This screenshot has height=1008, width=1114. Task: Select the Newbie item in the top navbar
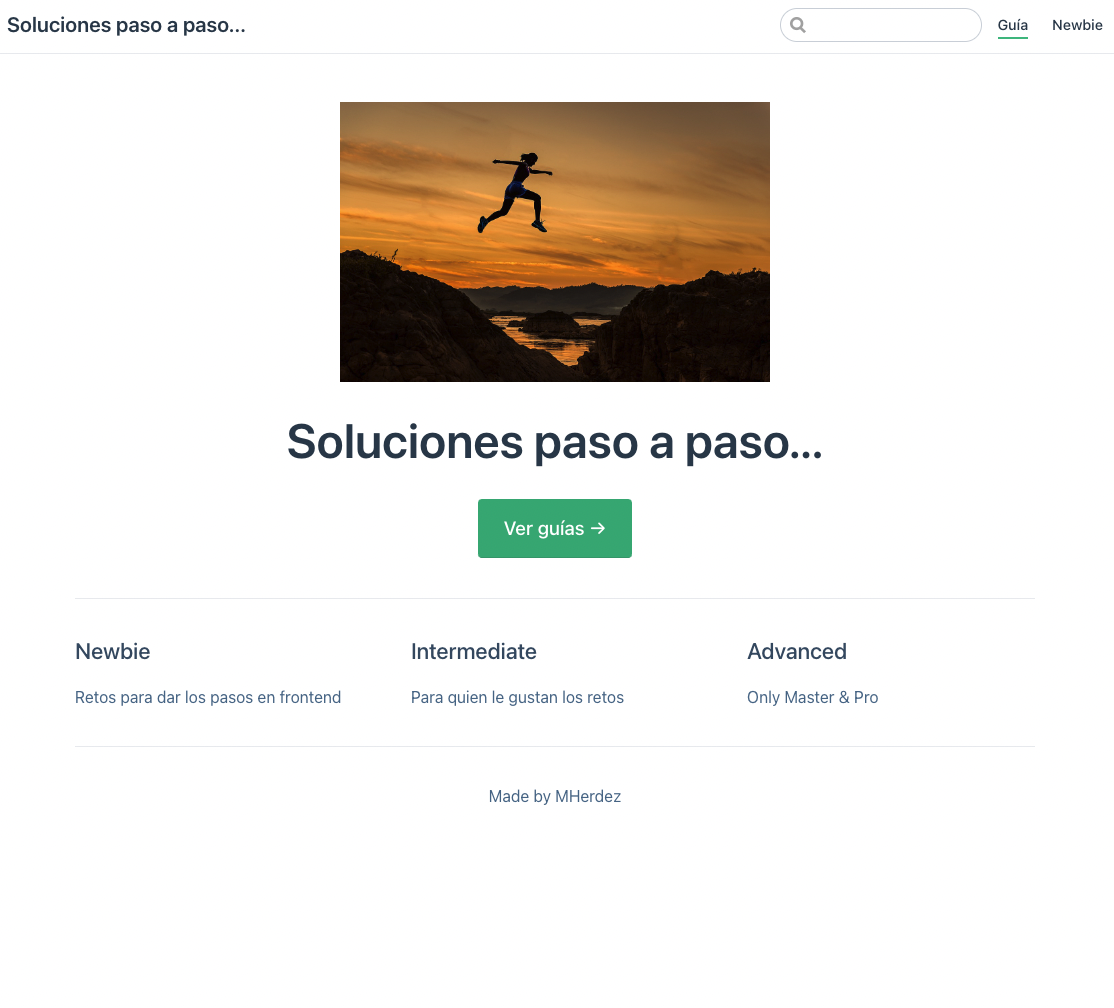pos(1077,25)
